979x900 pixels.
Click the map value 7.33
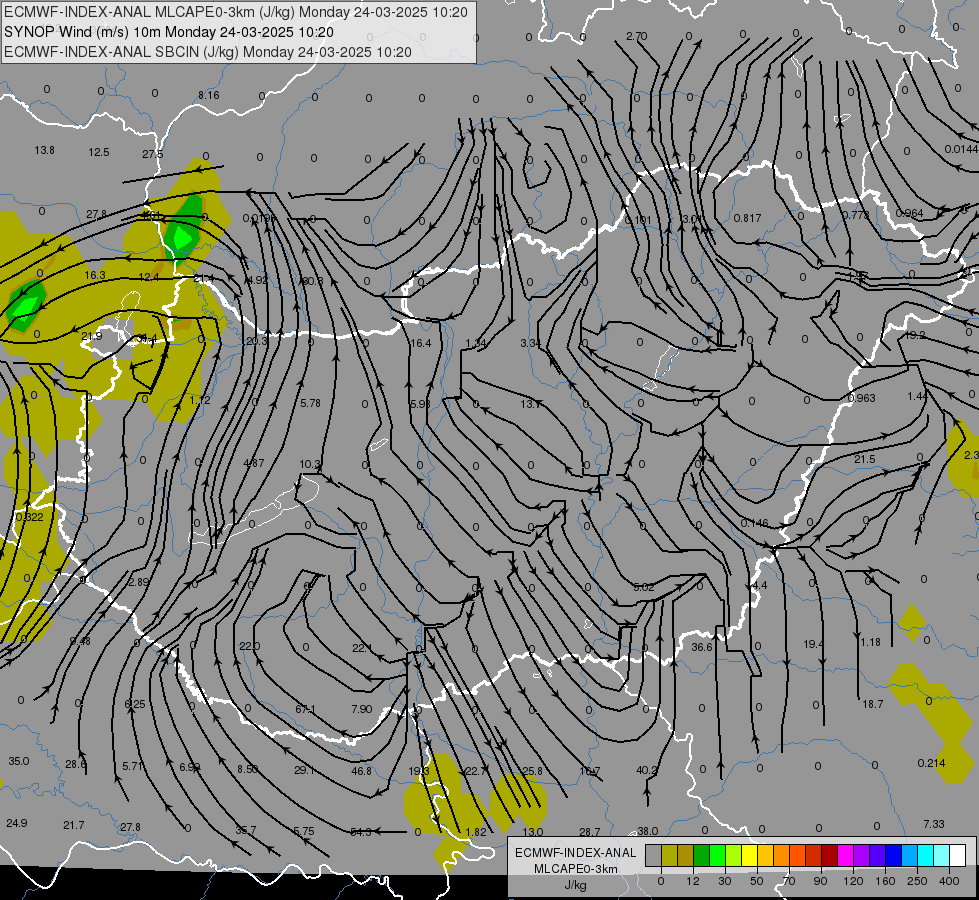(x=933, y=824)
